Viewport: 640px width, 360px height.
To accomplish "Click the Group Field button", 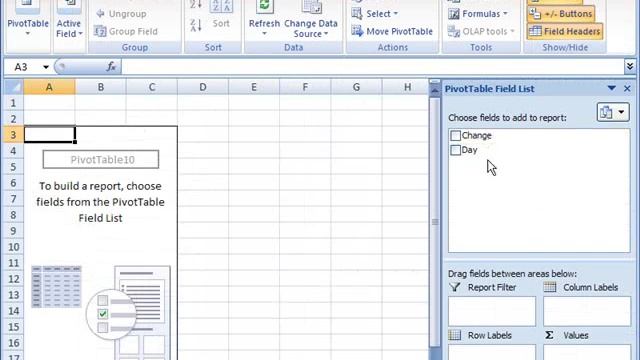I will [126, 31].
